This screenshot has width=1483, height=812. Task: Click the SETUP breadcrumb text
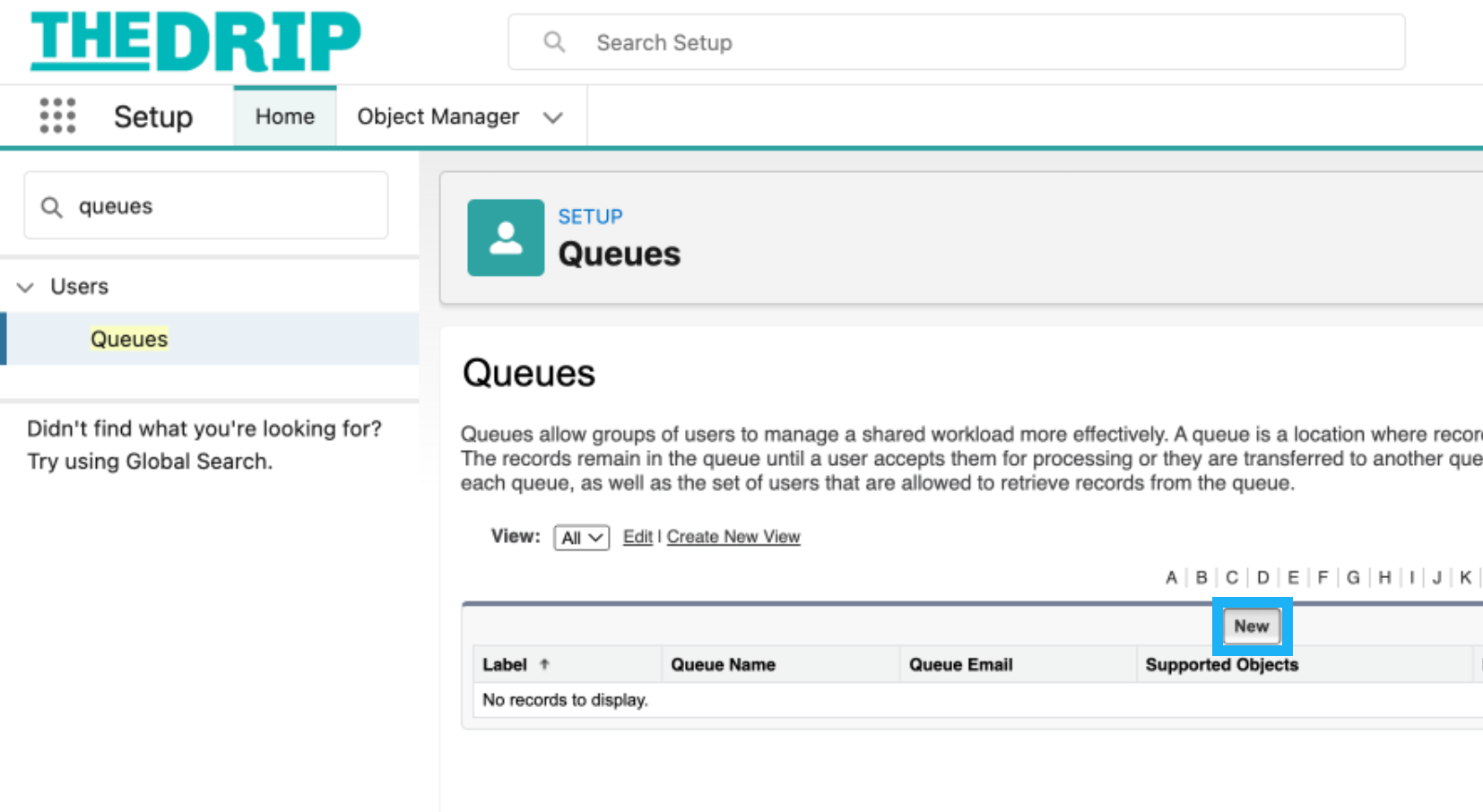click(590, 216)
